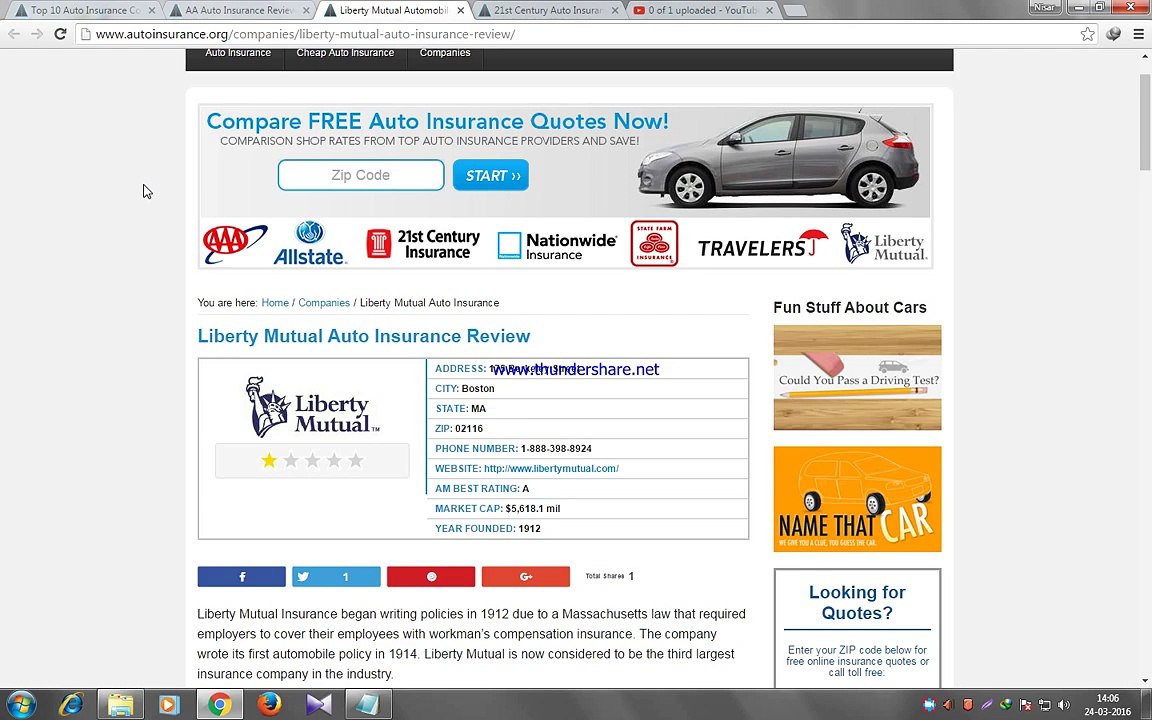Open the Windows Start menu
This screenshot has height=720, width=1152.
[x=20, y=705]
